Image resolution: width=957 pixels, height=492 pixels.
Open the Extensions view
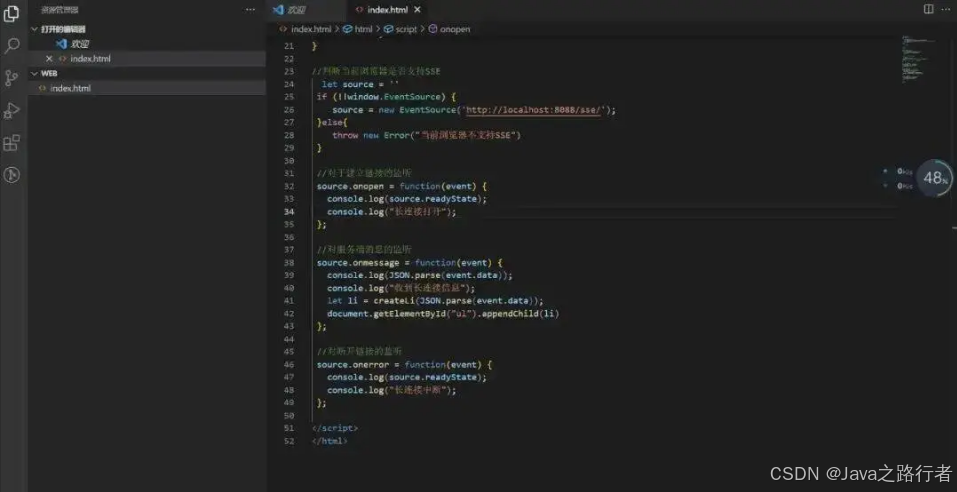click(12, 143)
